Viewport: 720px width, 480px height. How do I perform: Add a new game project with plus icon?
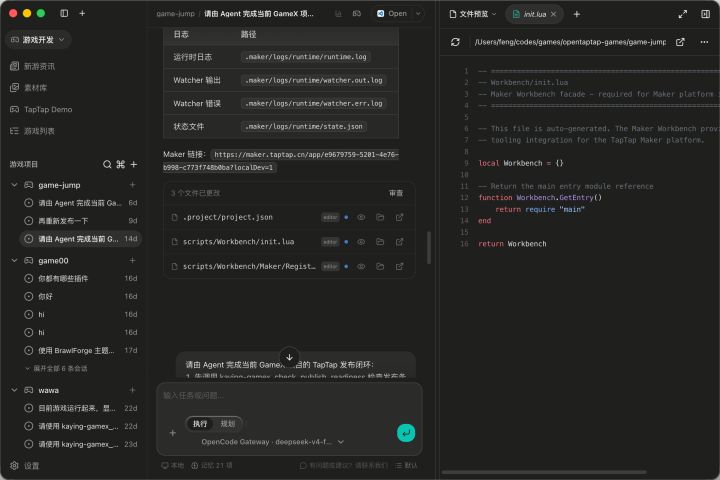[x=134, y=164]
